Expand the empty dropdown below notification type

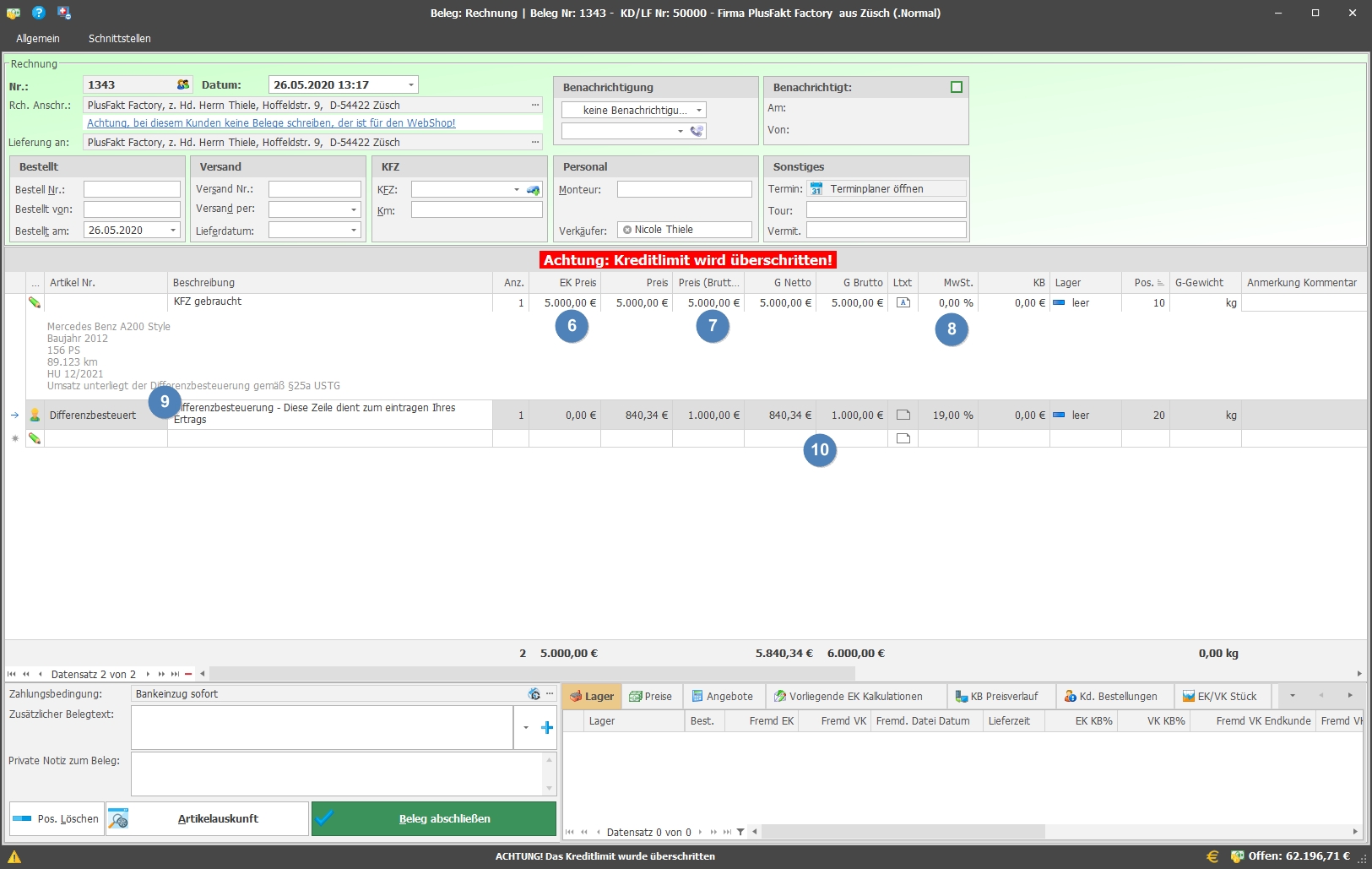pos(681,131)
